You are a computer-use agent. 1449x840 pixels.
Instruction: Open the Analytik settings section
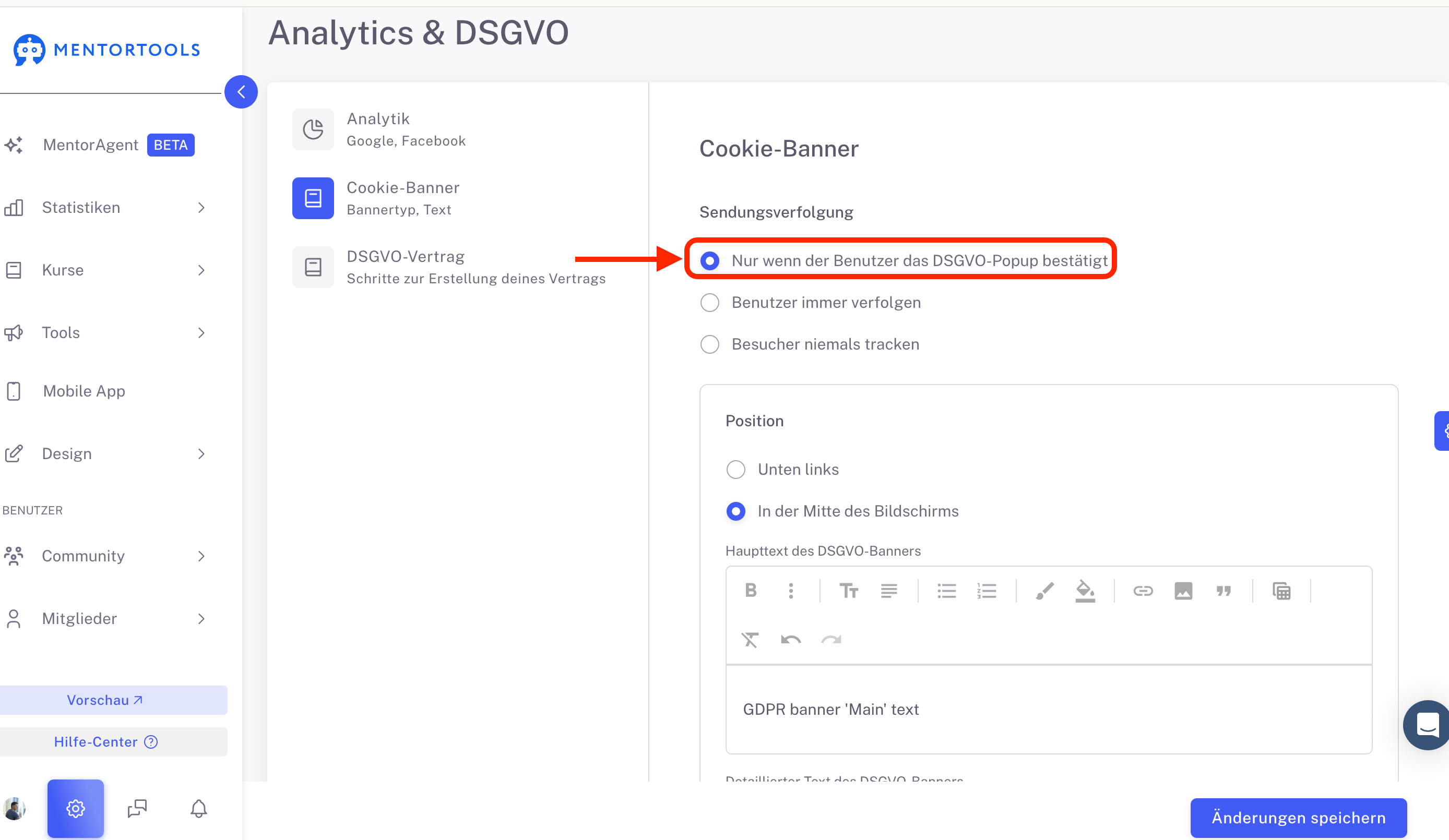[x=448, y=129]
